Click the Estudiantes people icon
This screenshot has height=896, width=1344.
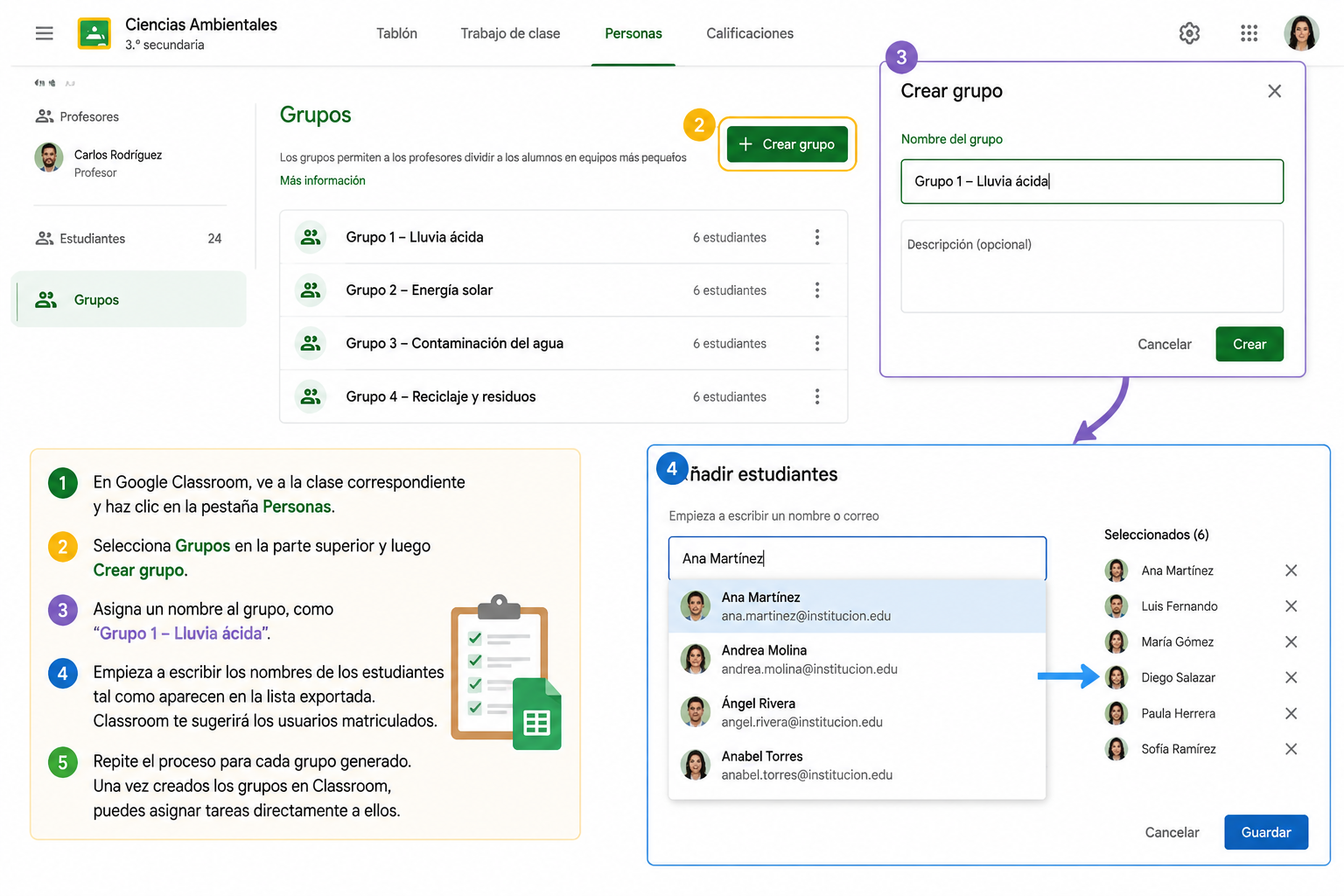click(45, 238)
